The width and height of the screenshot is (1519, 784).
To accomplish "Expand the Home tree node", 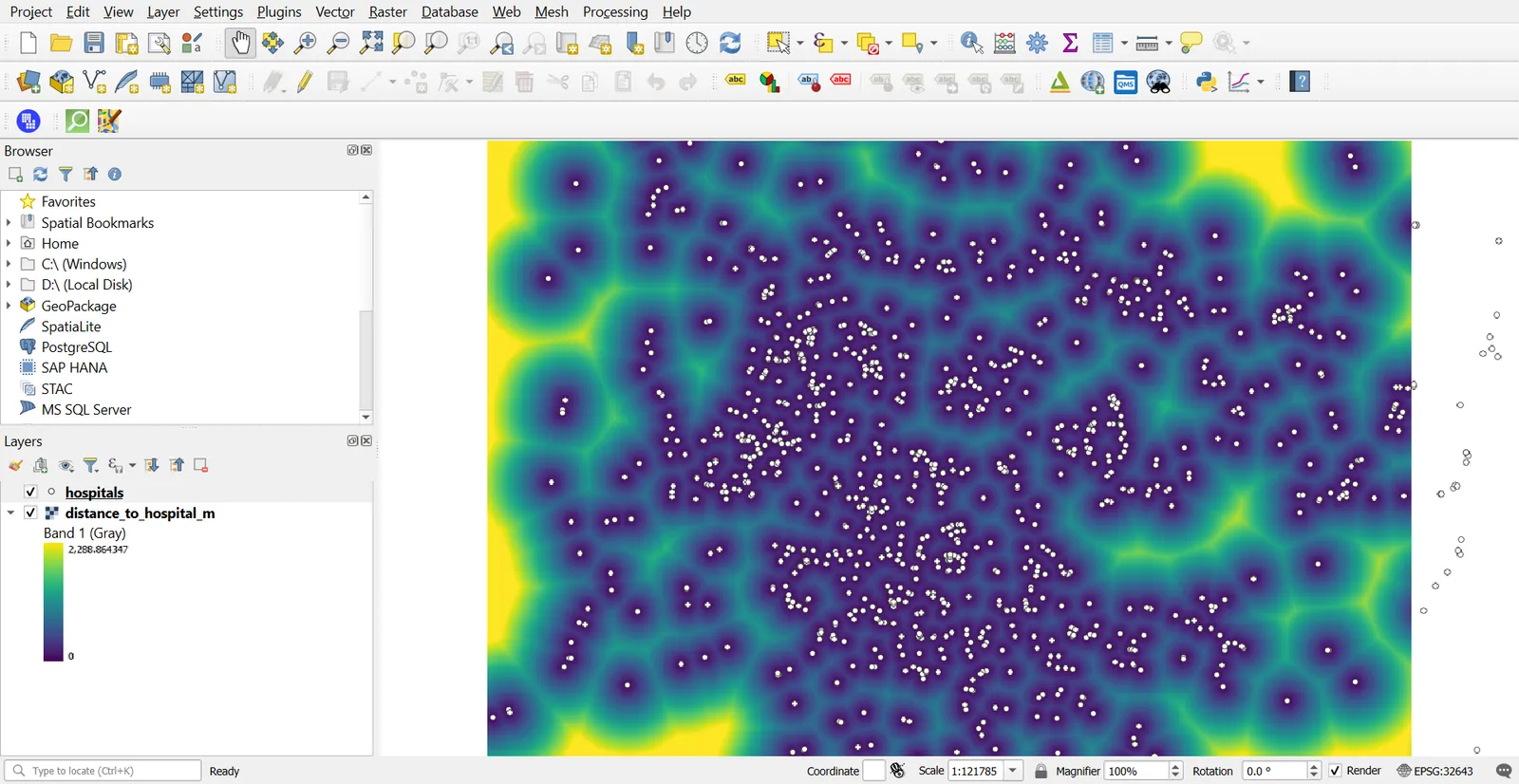I will click(9, 243).
